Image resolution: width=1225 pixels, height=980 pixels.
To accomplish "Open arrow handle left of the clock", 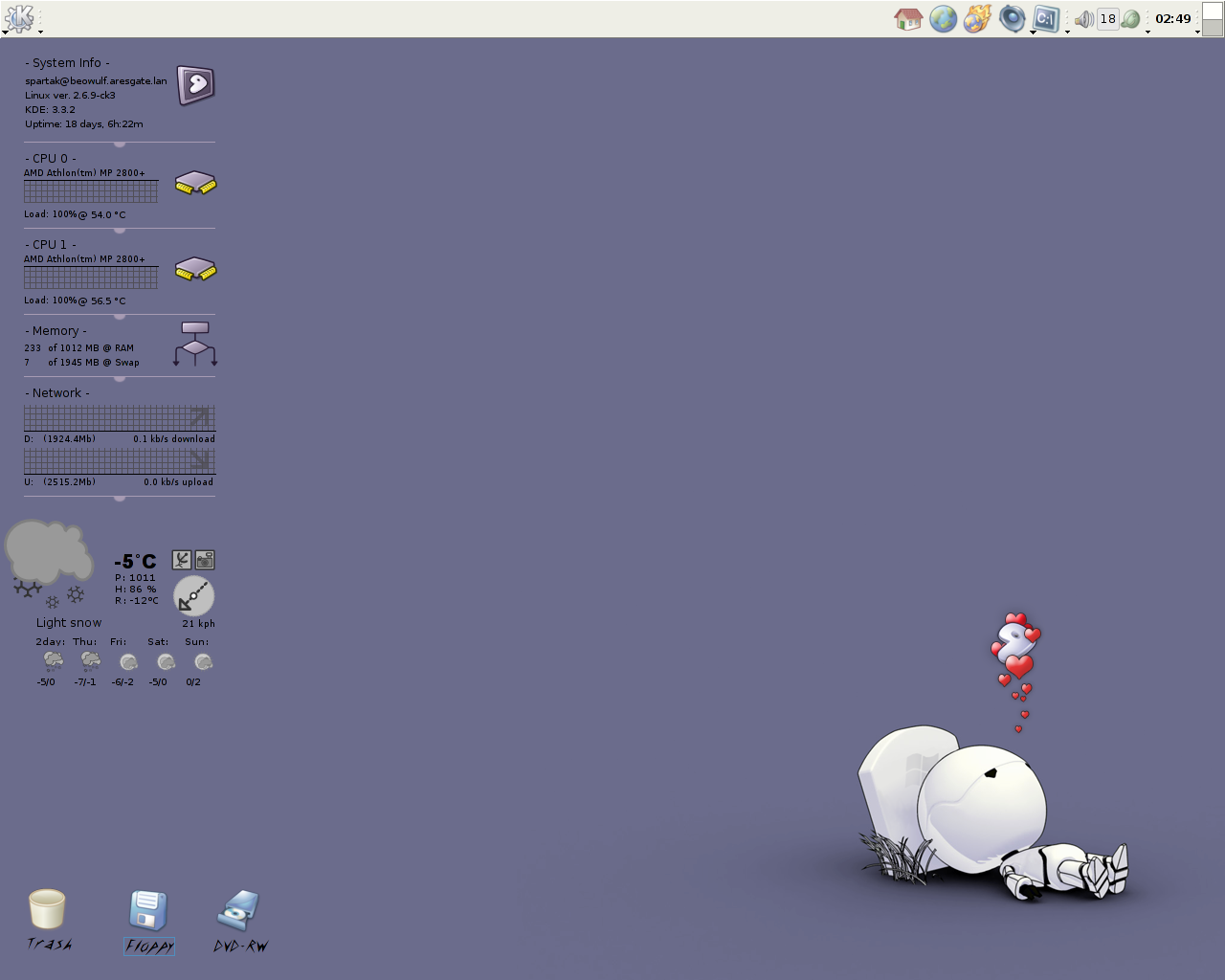I will (x=1147, y=33).
